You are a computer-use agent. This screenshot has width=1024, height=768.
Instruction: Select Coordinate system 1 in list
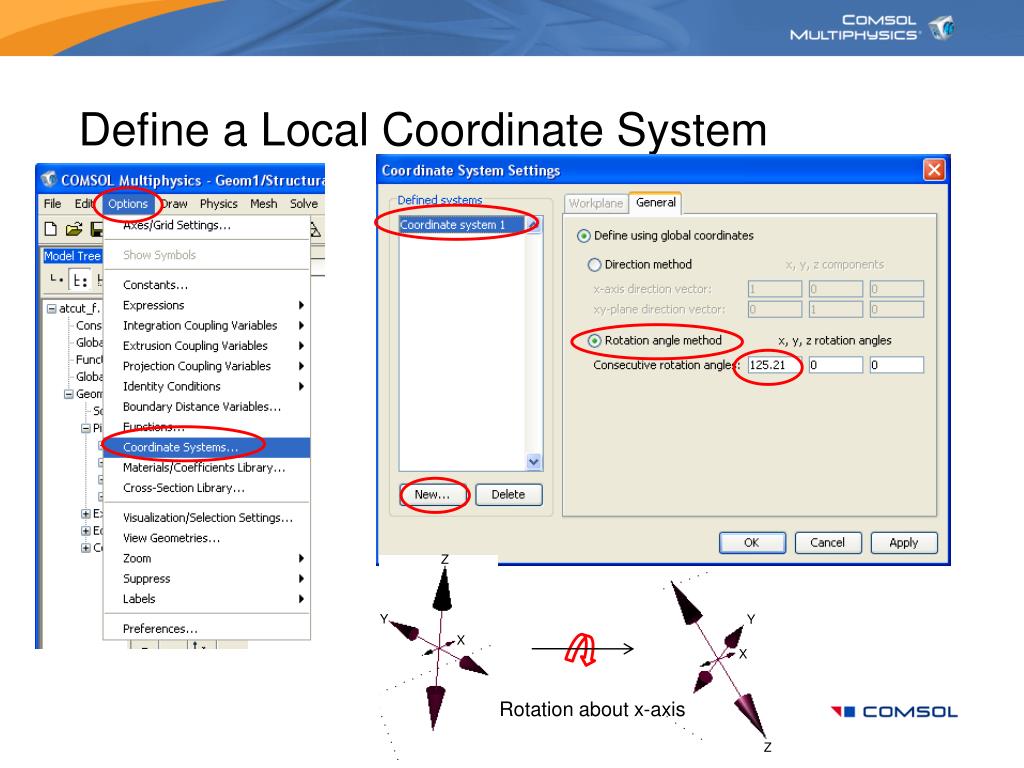pyautogui.click(x=462, y=225)
